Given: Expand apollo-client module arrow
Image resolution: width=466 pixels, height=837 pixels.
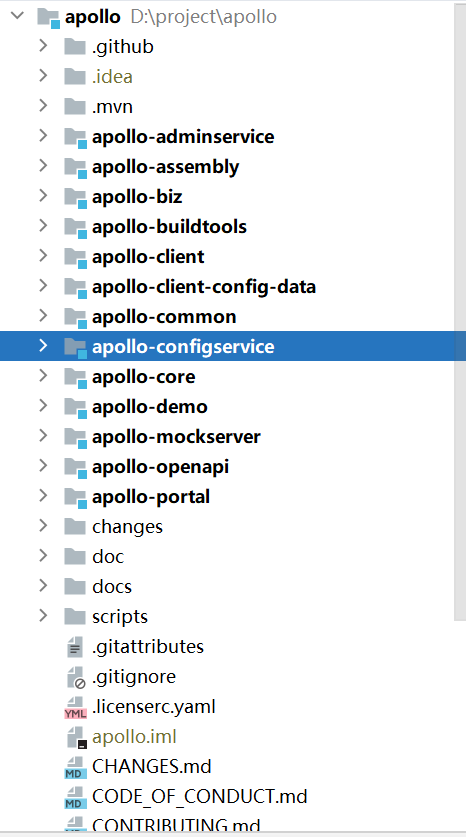Looking at the screenshot, I should [43, 256].
